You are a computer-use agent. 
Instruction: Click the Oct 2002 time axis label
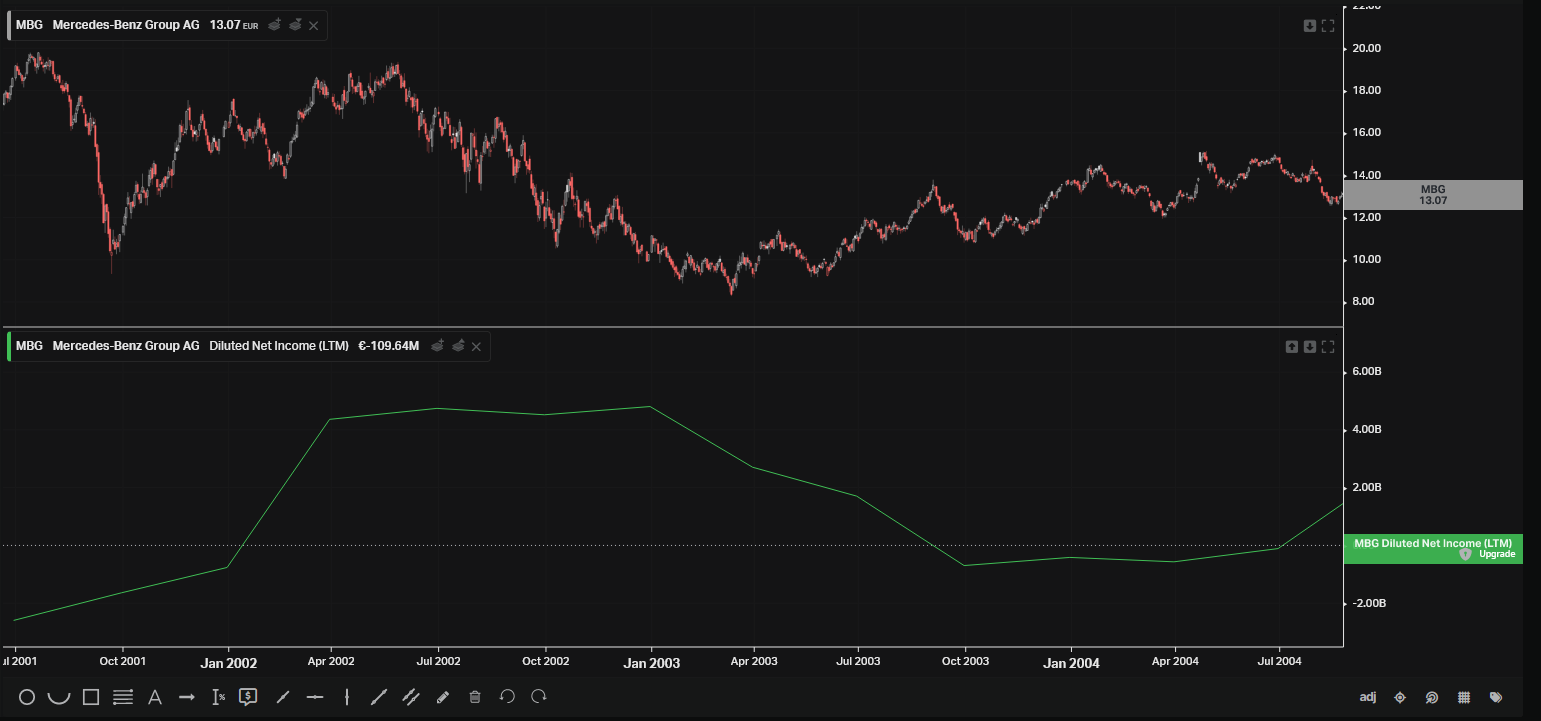coord(546,661)
